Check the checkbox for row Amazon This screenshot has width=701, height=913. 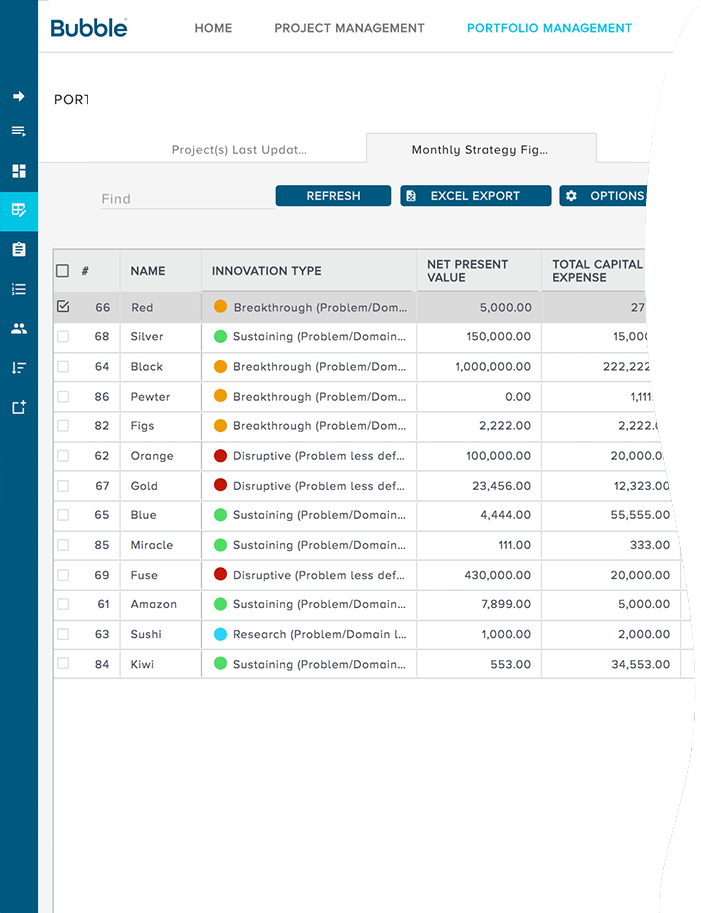[63, 604]
